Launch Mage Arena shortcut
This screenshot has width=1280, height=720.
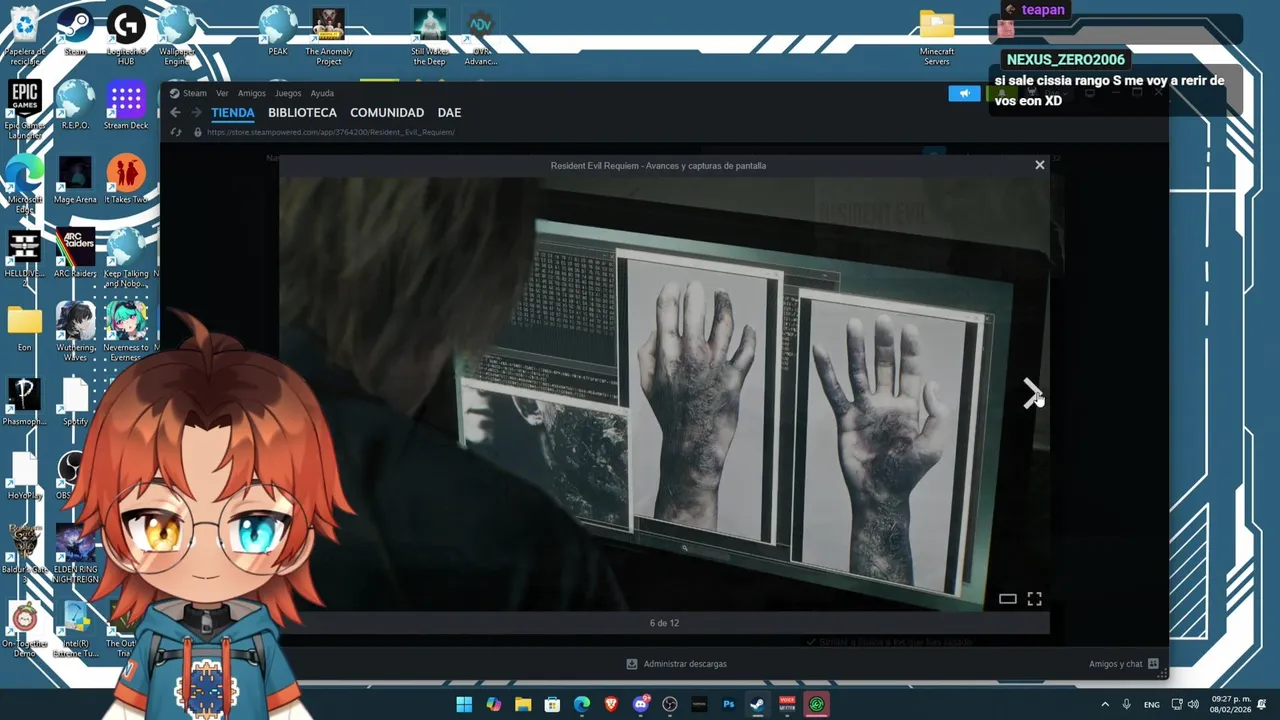[75, 179]
